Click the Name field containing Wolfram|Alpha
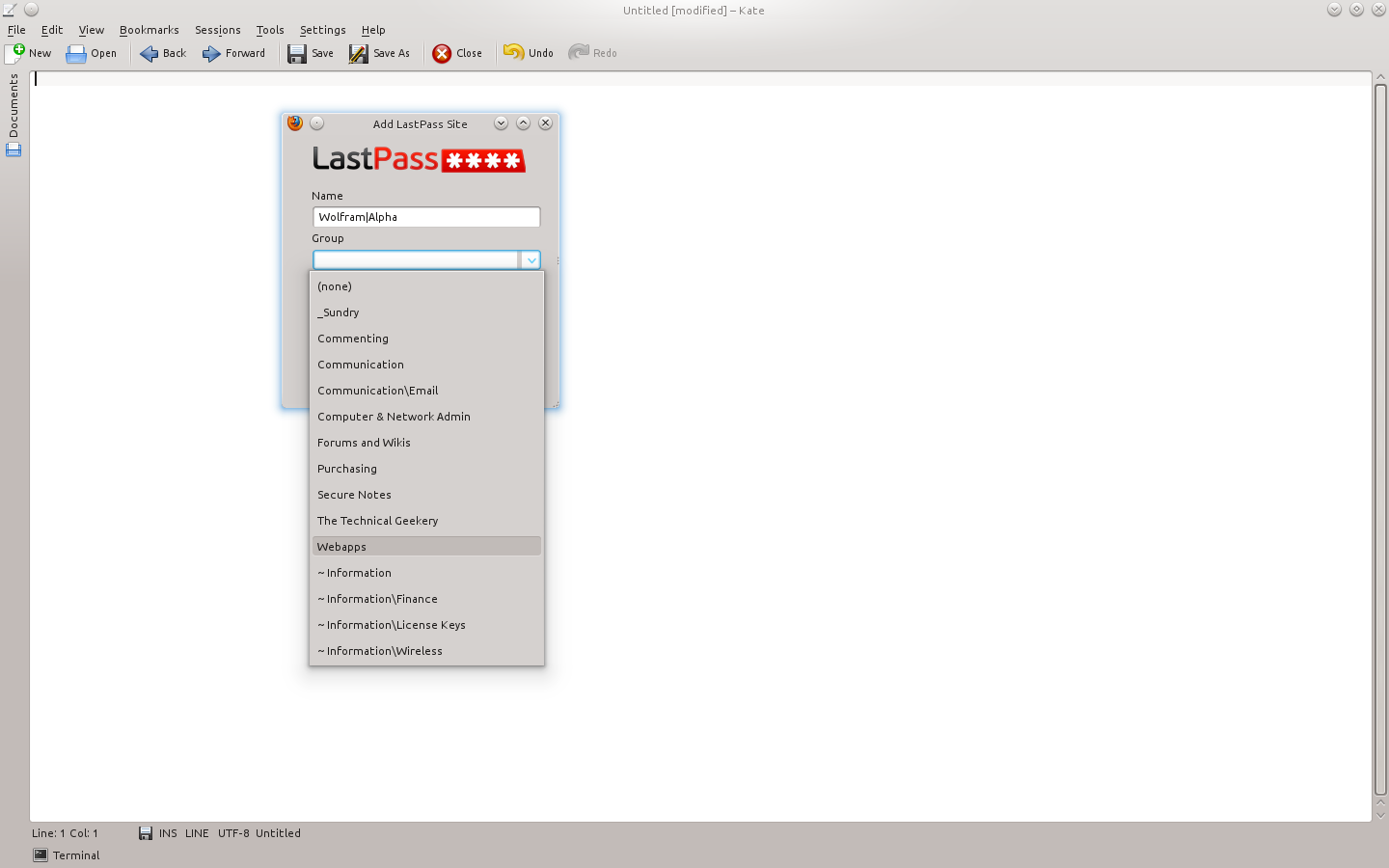1389x868 pixels. click(x=426, y=217)
